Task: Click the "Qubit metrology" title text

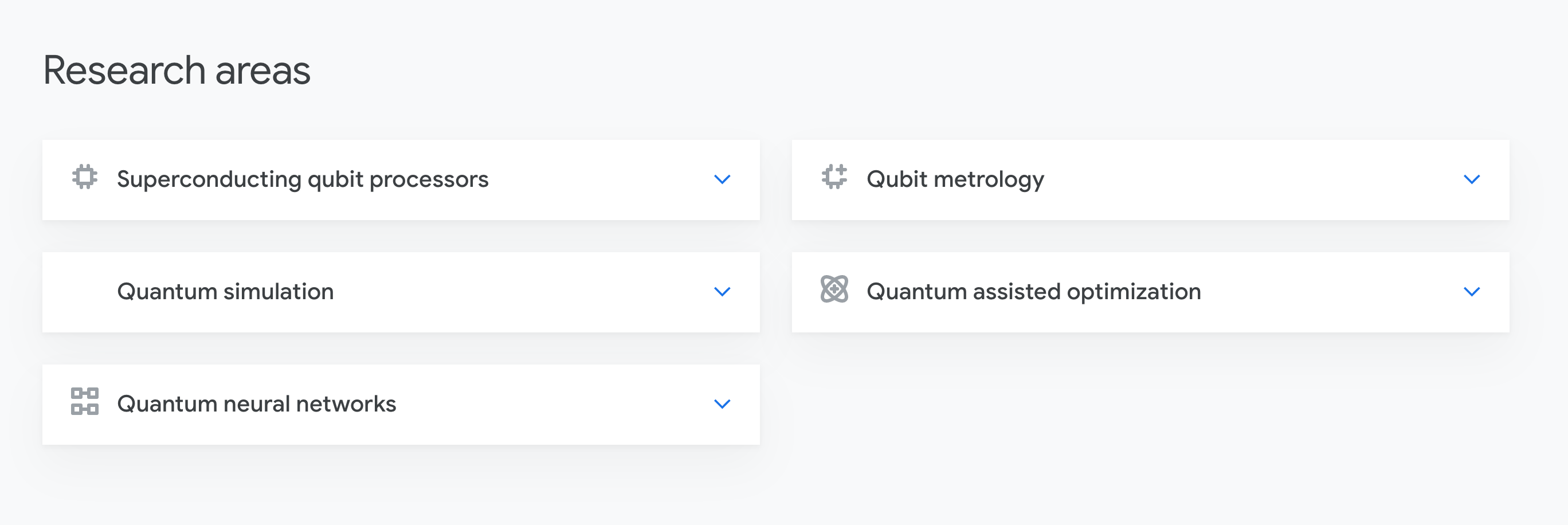Action: pyautogui.click(x=955, y=179)
